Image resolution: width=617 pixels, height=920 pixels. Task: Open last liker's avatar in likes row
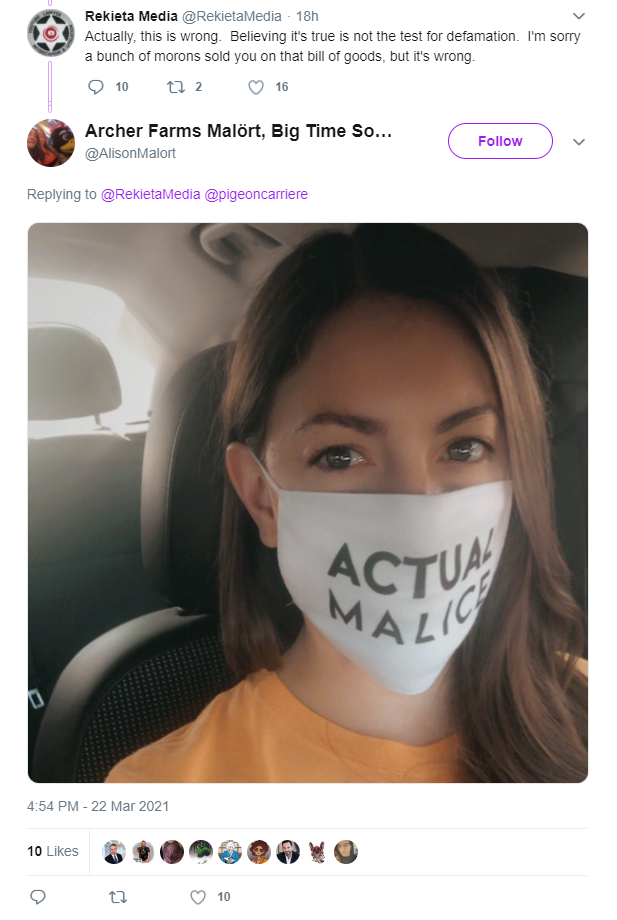[345, 852]
